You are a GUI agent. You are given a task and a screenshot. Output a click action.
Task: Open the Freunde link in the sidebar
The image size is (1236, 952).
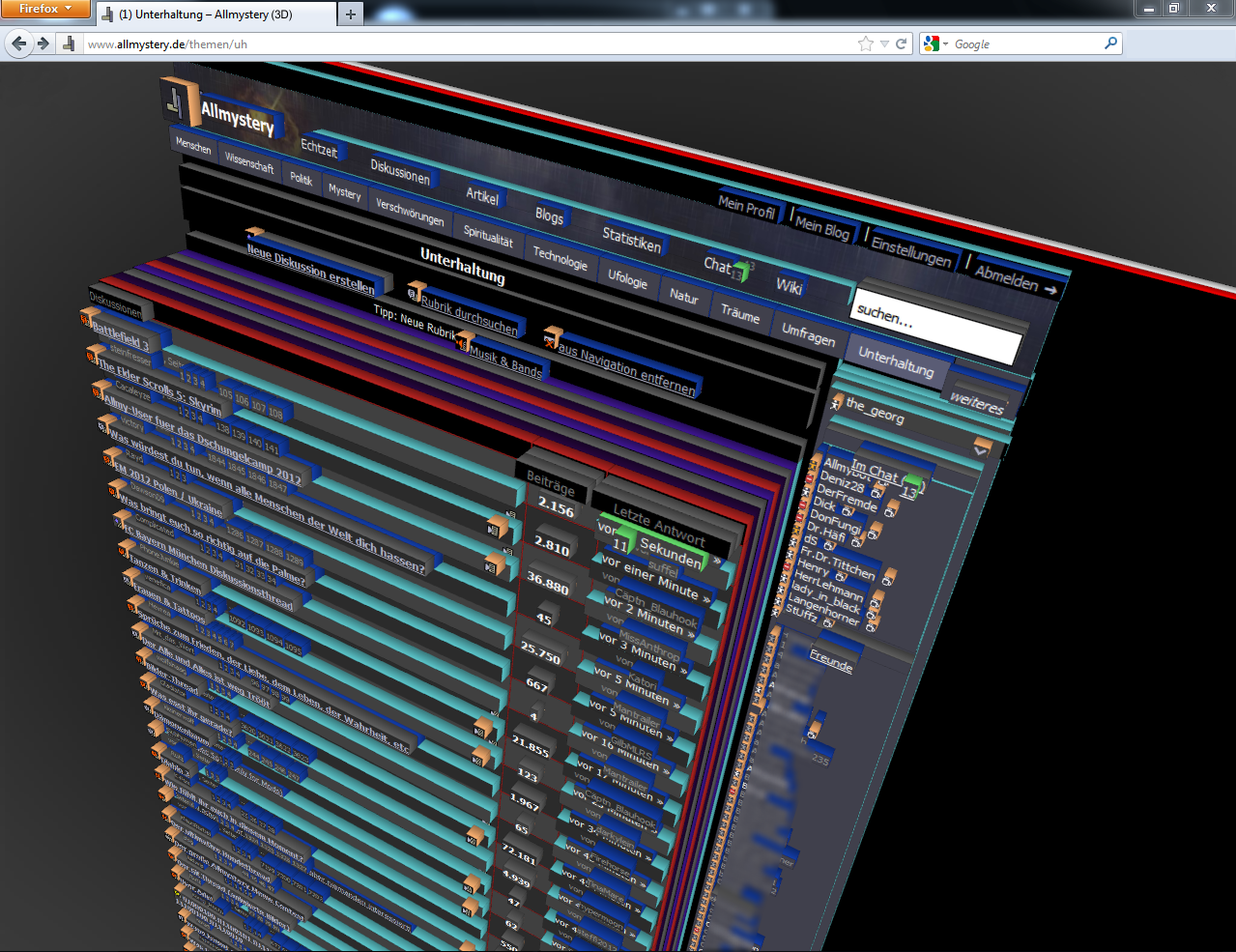(831, 661)
